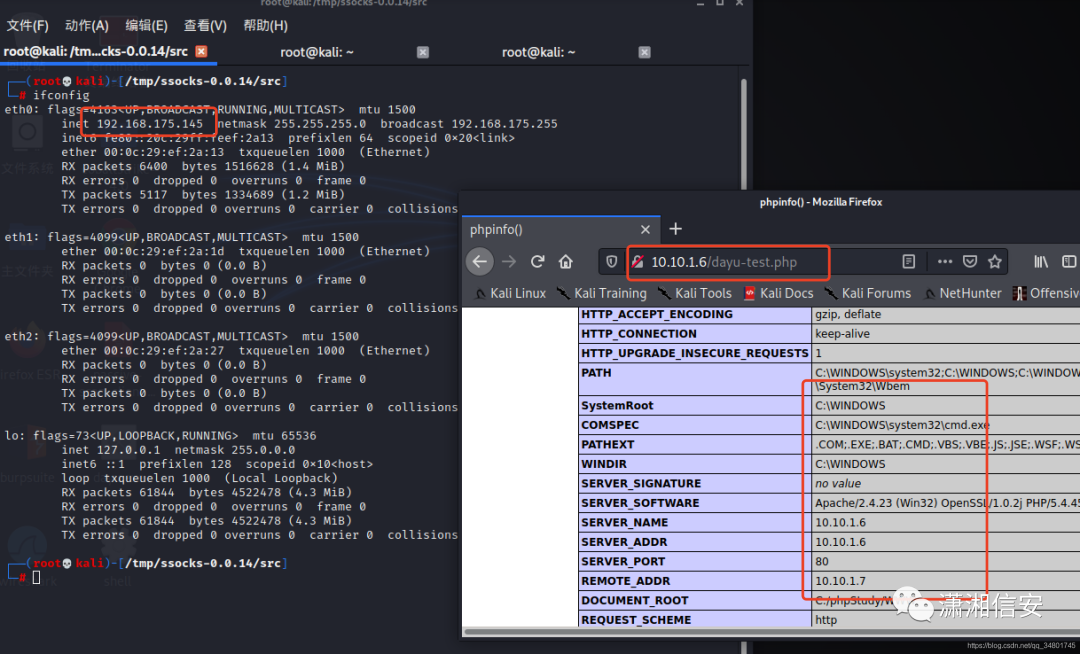The image size is (1080, 654).
Task: Toggle reader view icon
Action: click(908, 262)
